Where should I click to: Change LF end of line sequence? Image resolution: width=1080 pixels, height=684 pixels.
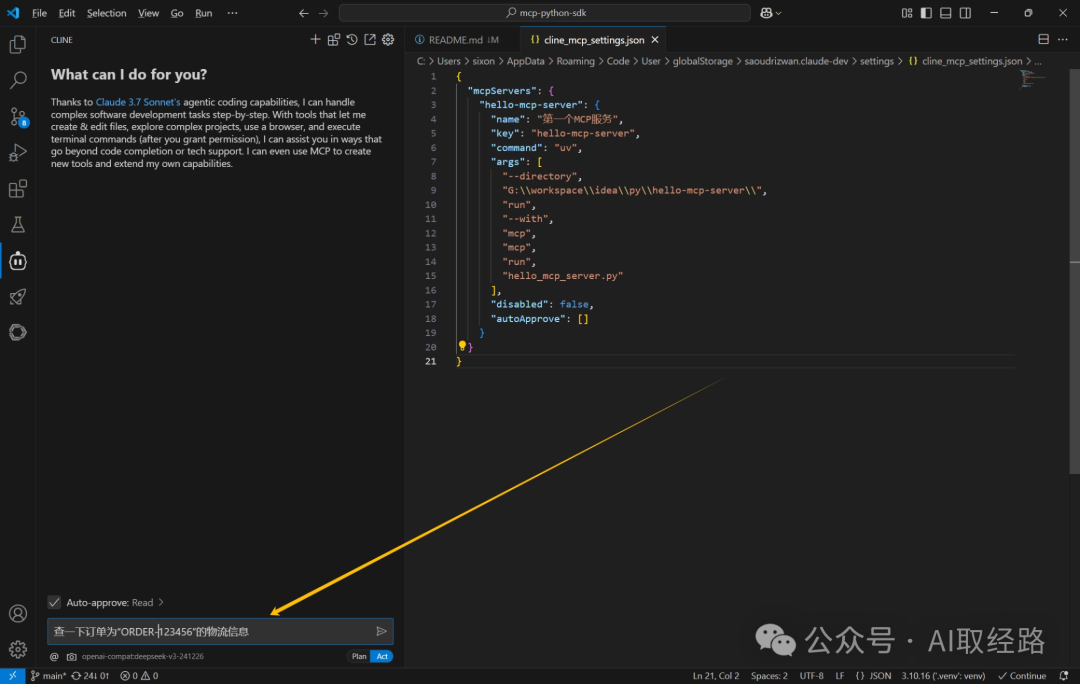pyautogui.click(x=840, y=676)
